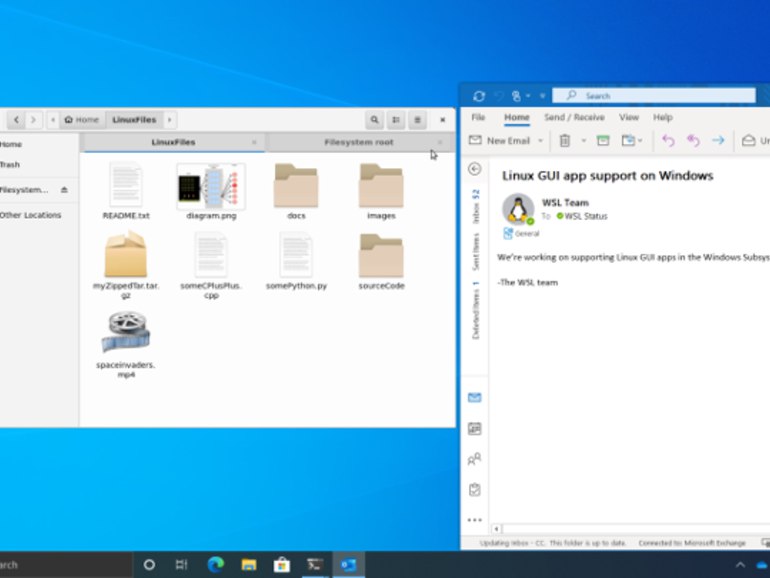Open the Inbox folder in collapsed pane
Viewport: 770px width, 578px height.
pos(475,206)
